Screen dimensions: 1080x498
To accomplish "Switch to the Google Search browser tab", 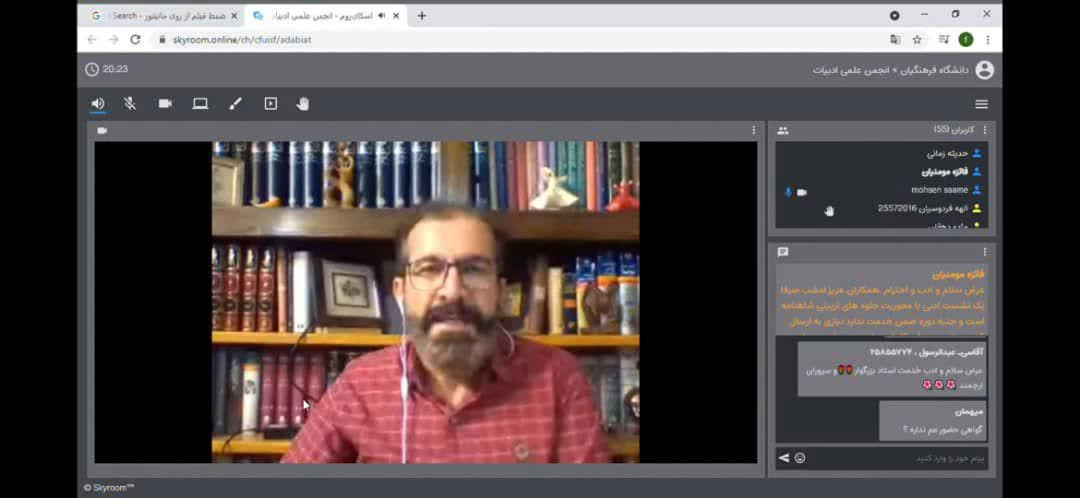I will point(160,16).
